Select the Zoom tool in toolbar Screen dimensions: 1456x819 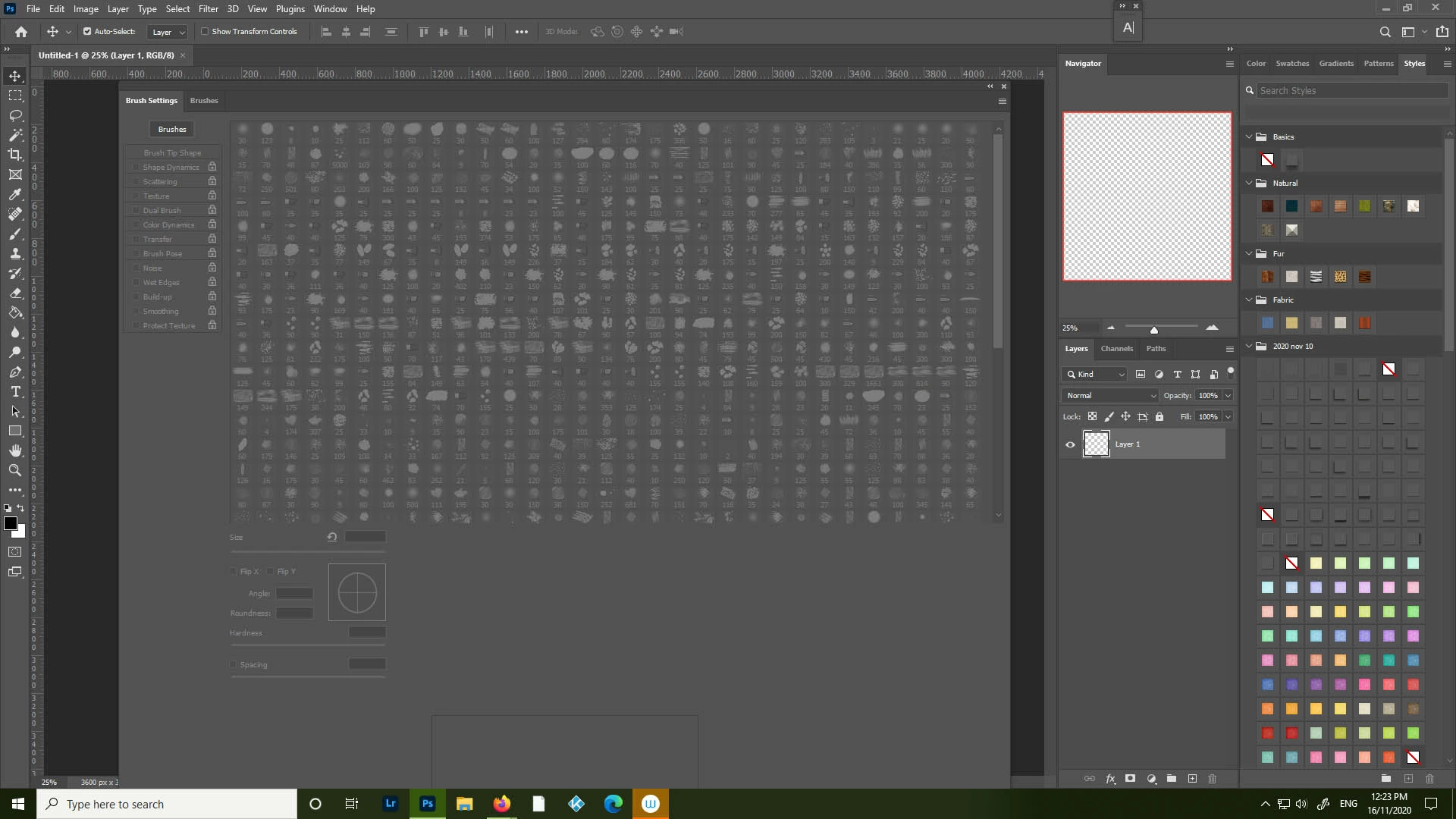pos(15,470)
